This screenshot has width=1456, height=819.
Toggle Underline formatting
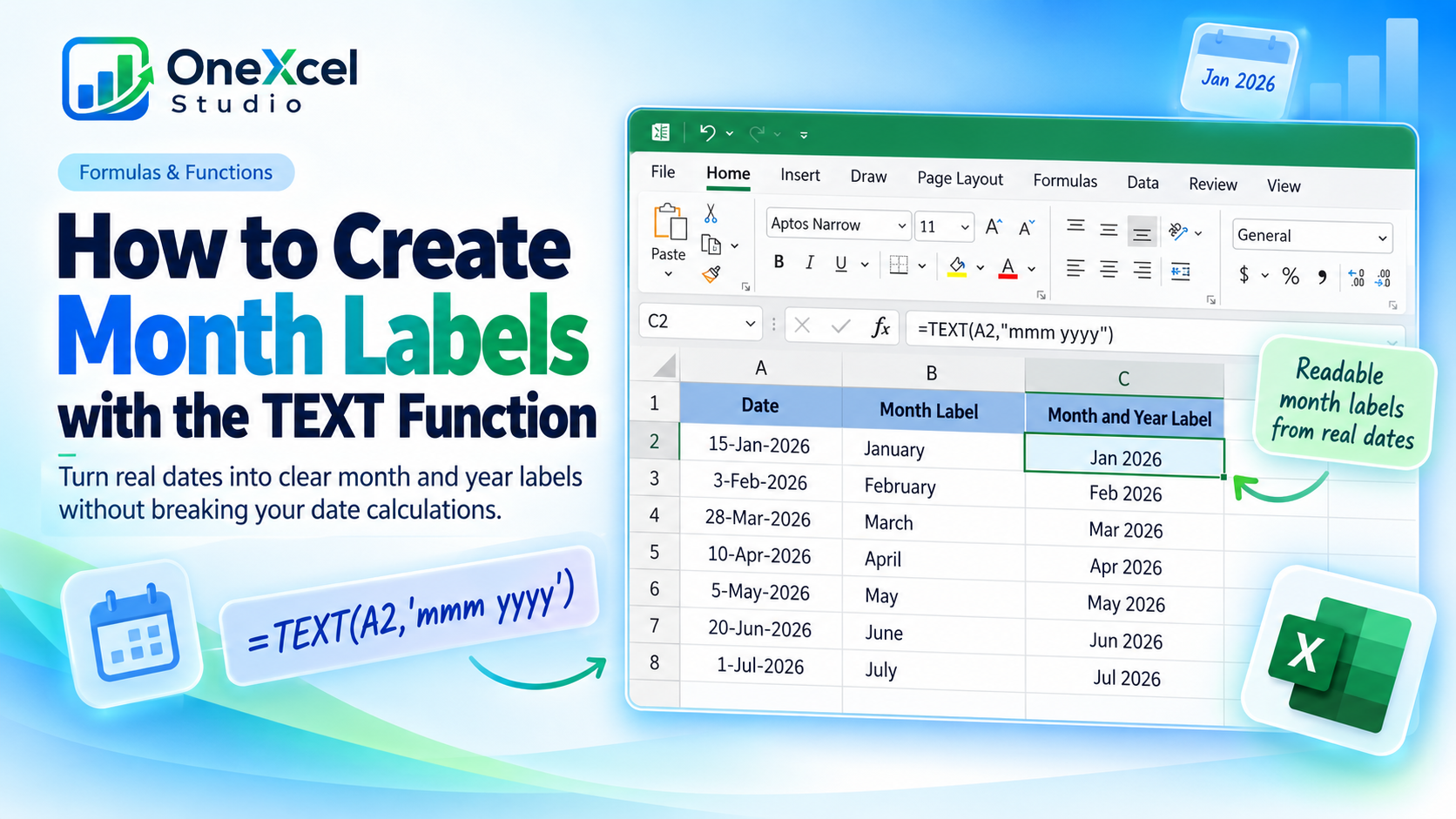[840, 263]
